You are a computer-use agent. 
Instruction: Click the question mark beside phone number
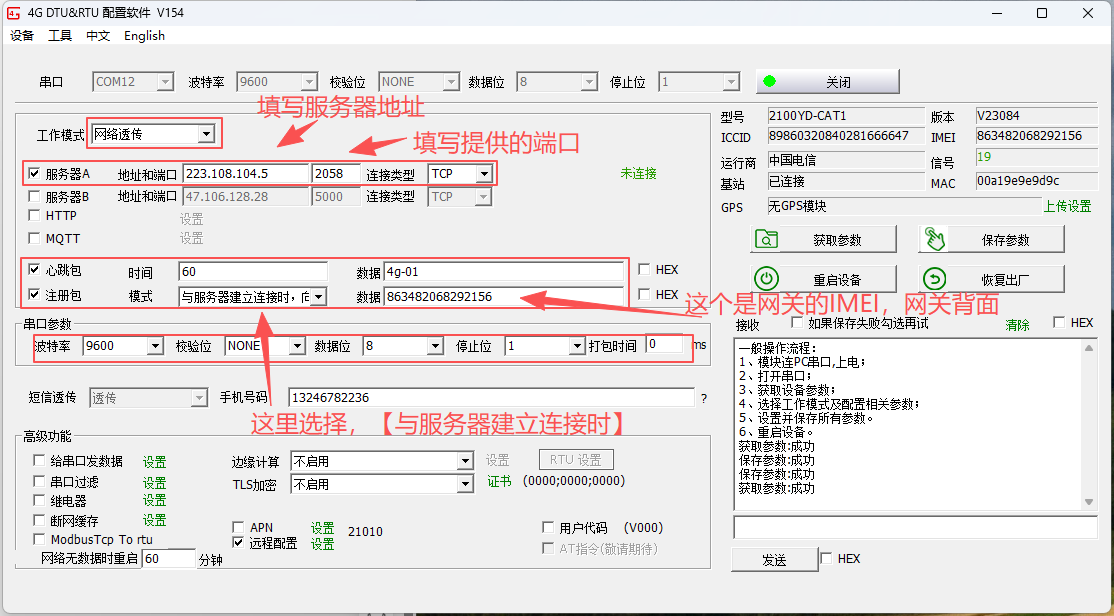pos(703,398)
